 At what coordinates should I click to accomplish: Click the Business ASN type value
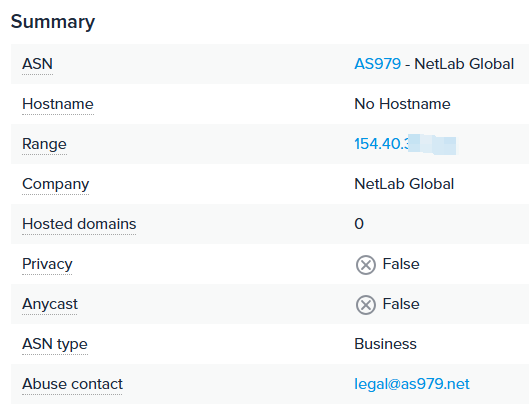pyautogui.click(x=386, y=344)
